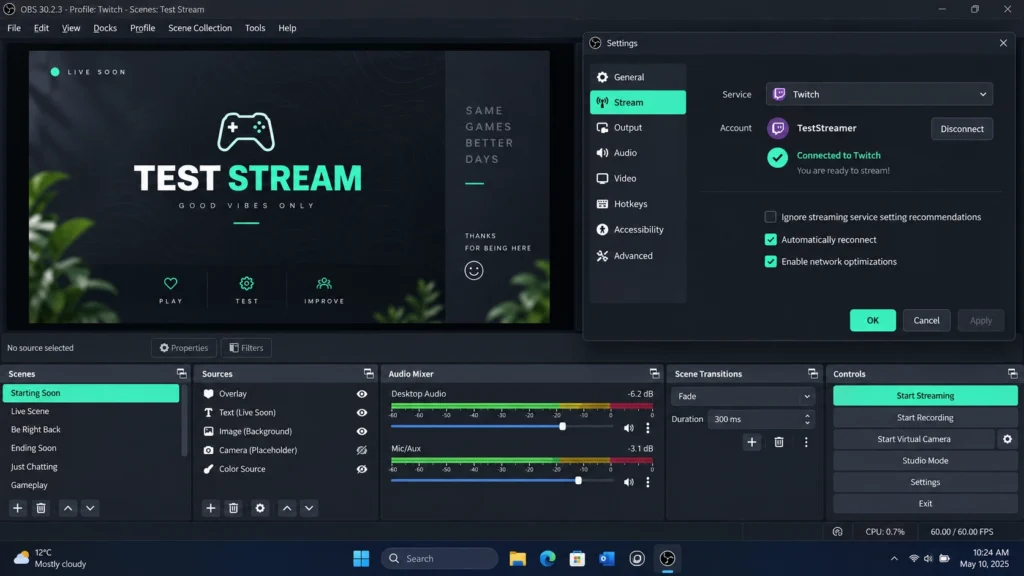
Task: Open source properties gear in Sources toolbar
Action: [260, 508]
